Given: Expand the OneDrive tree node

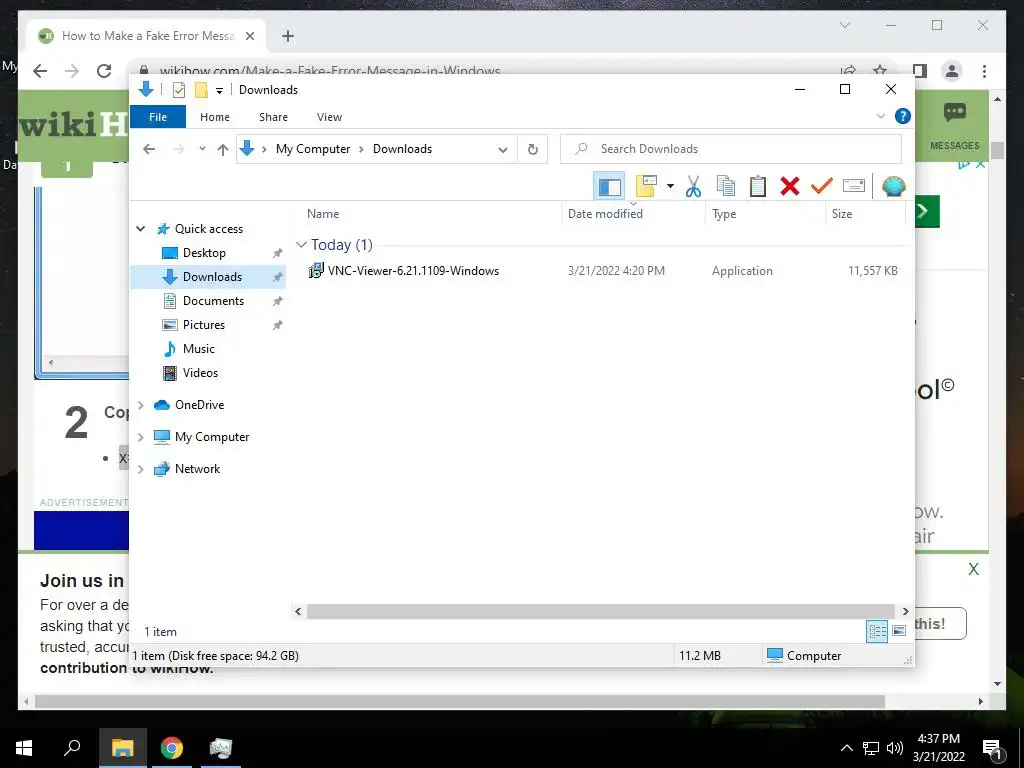Looking at the screenshot, I should [x=140, y=405].
